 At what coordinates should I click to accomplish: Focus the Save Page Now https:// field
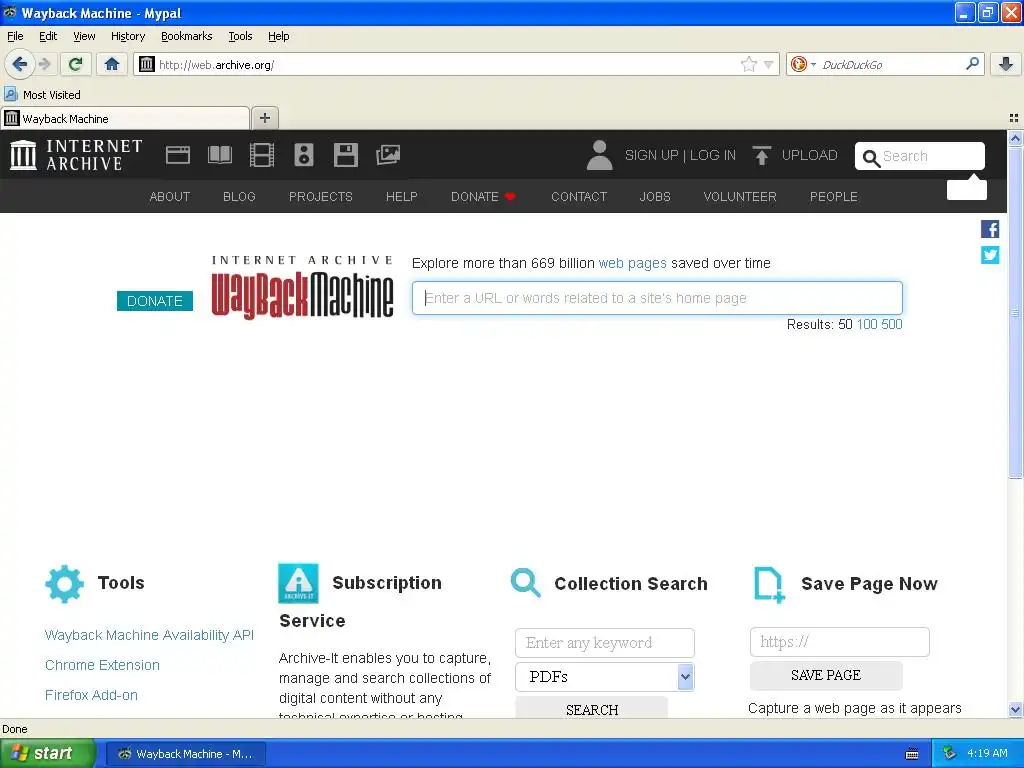coord(839,642)
